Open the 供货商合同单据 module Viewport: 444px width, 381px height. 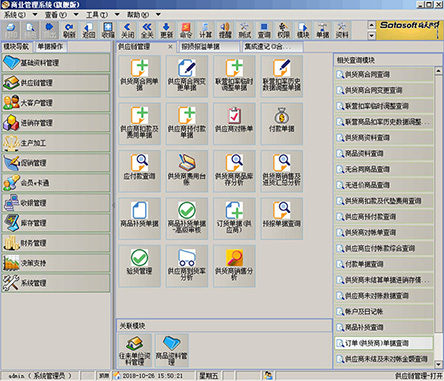(140, 76)
